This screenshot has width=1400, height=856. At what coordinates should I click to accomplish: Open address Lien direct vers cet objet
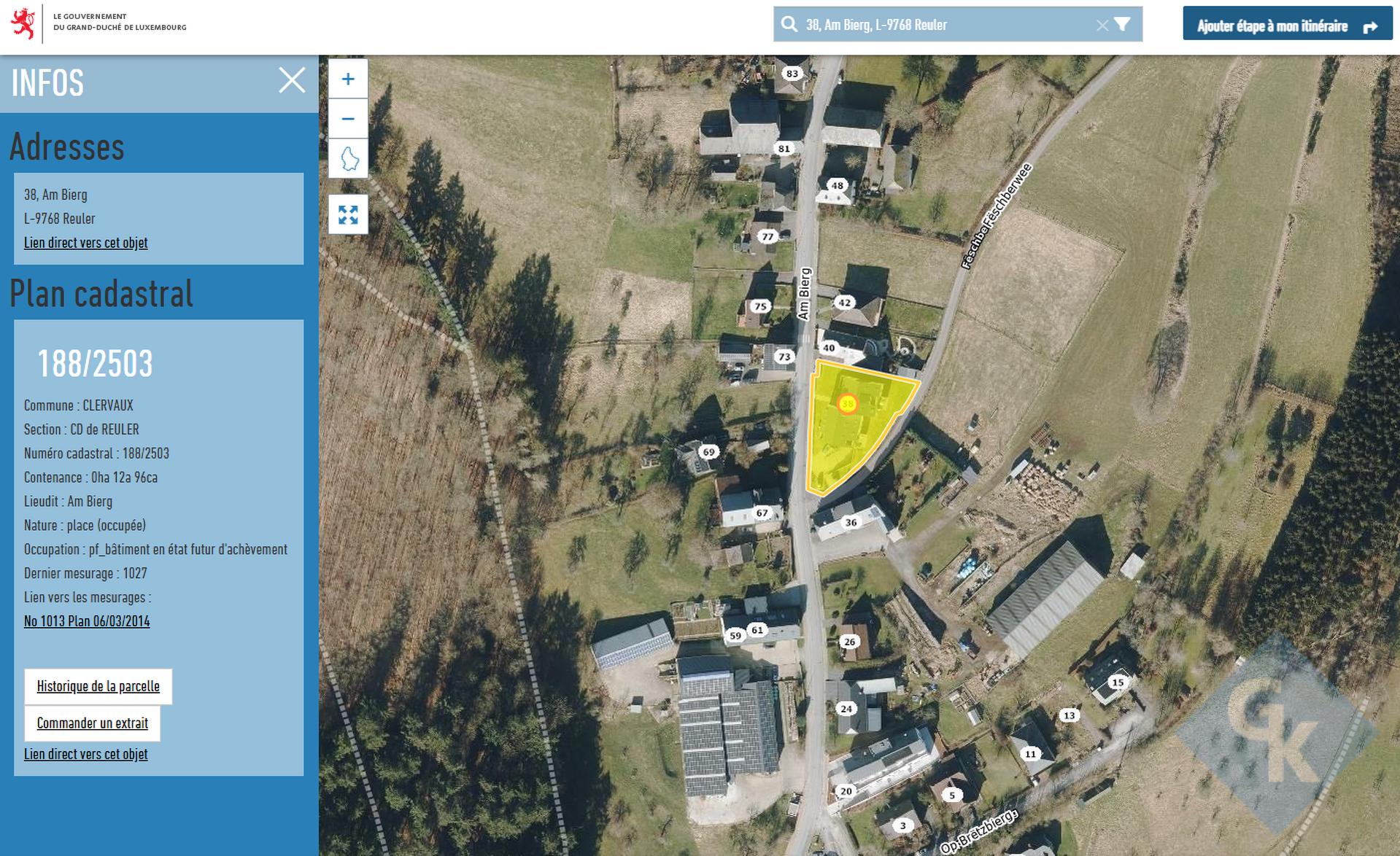pyautogui.click(x=86, y=243)
